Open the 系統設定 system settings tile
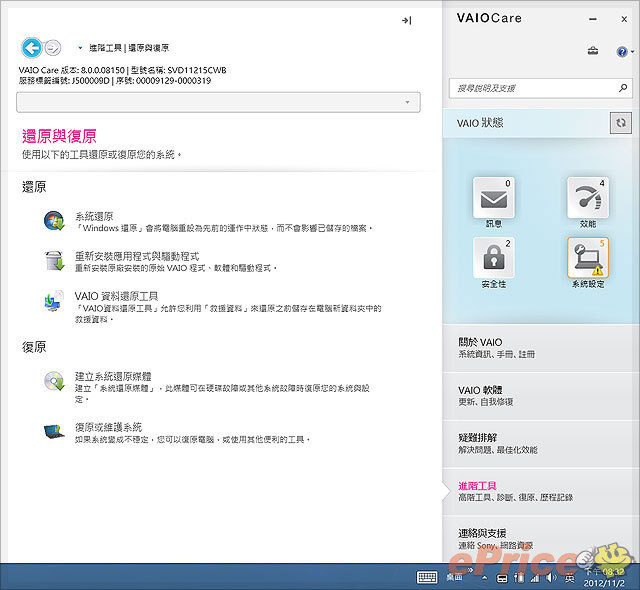Image resolution: width=640 pixels, height=590 pixels. click(586, 258)
